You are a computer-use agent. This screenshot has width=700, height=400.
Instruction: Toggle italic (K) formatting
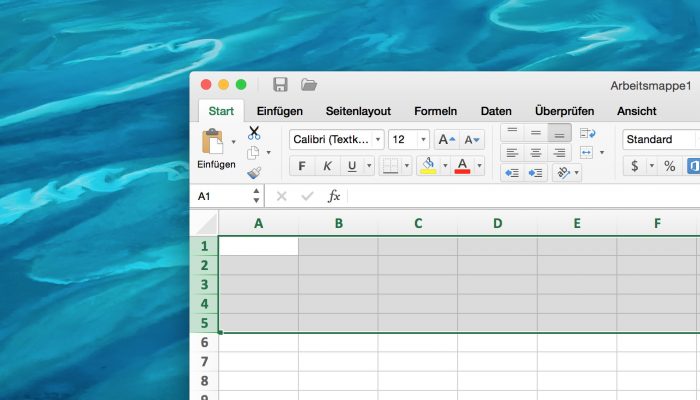coord(327,166)
